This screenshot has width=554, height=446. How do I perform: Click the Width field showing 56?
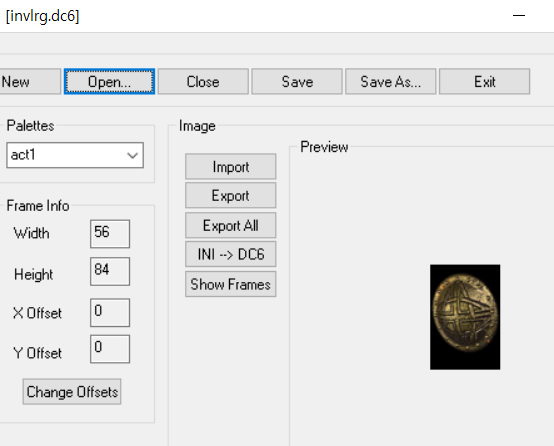(x=110, y=234)
